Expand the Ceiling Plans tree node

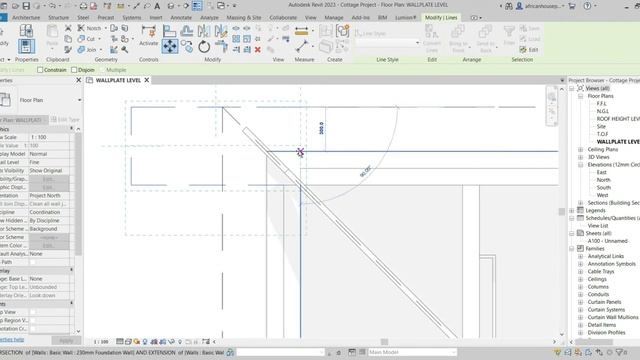click(x=580, y=149)
